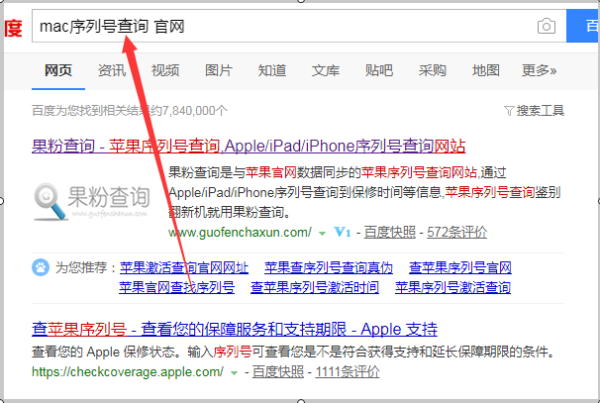Open suggestion 查苹果序列号激活时间
This screenshot has width=600, height=403.
315,287
